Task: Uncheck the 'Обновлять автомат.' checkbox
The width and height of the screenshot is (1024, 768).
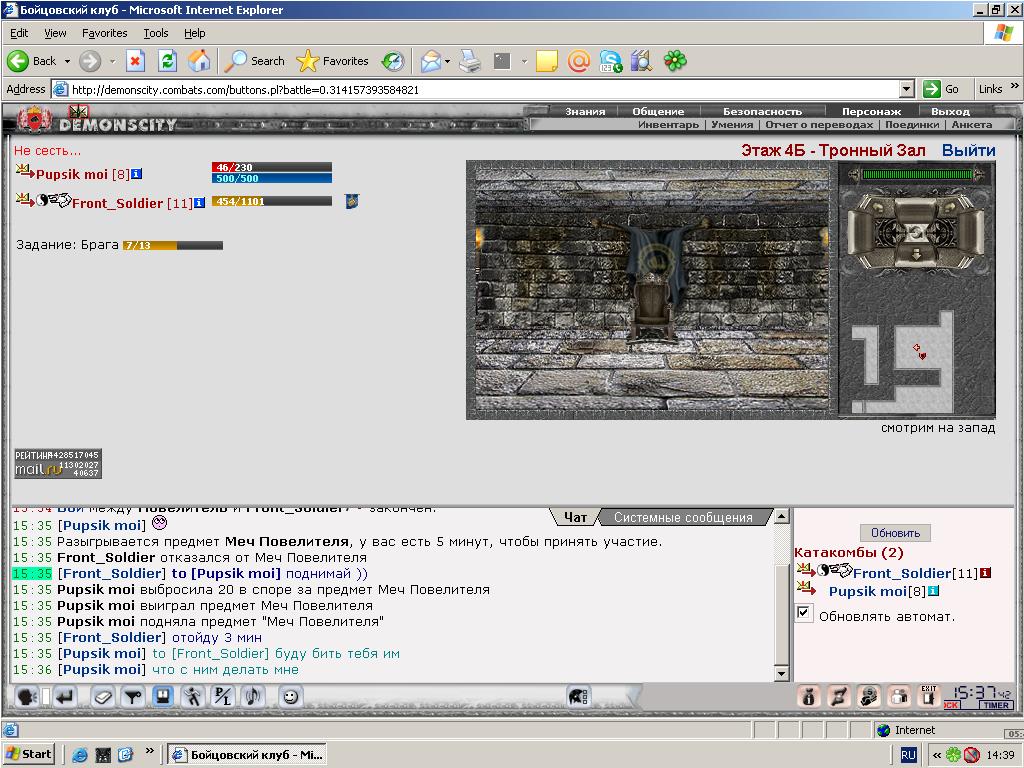Action: (x=804, y=613)
